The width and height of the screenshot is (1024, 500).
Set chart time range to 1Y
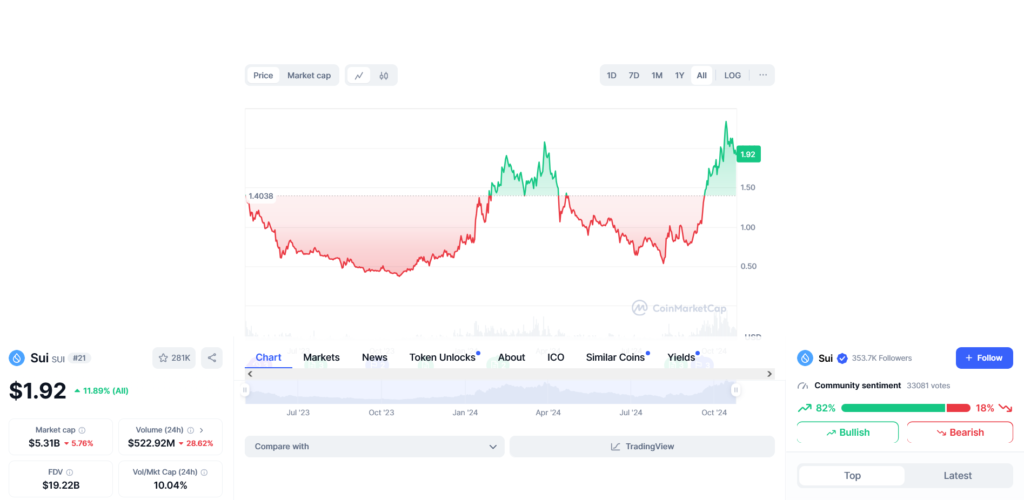tap(680, 75)
